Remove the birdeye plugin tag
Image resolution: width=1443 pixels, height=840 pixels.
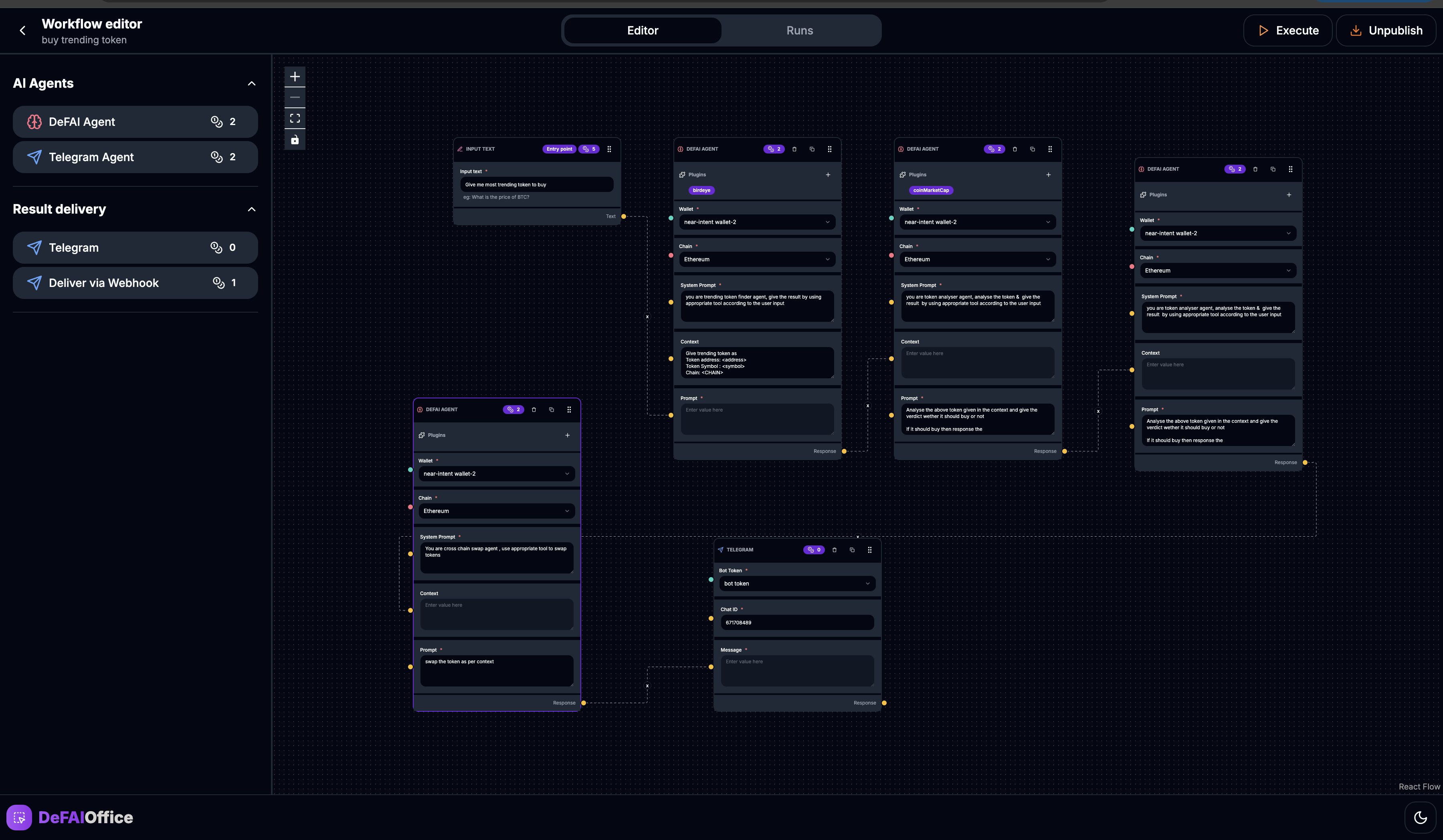(x=701, y=190)
